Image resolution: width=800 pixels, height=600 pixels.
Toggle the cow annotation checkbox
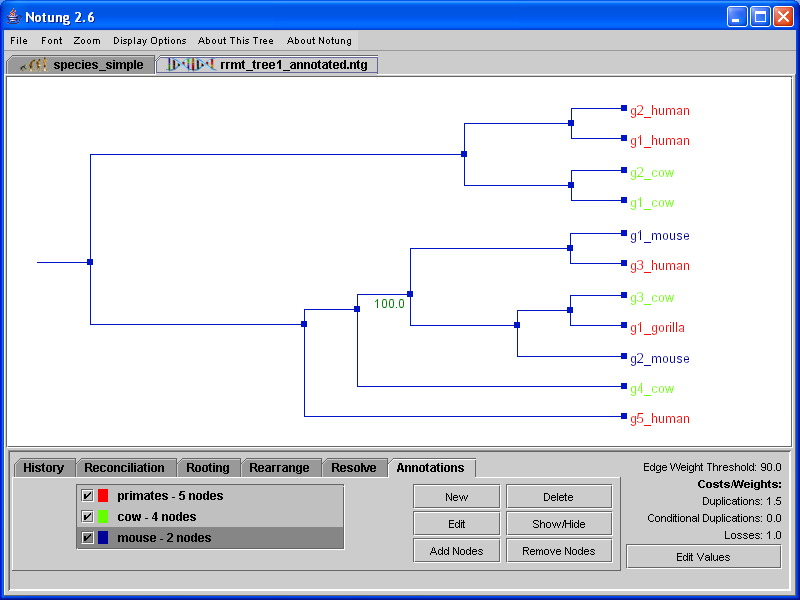point(87,517)
